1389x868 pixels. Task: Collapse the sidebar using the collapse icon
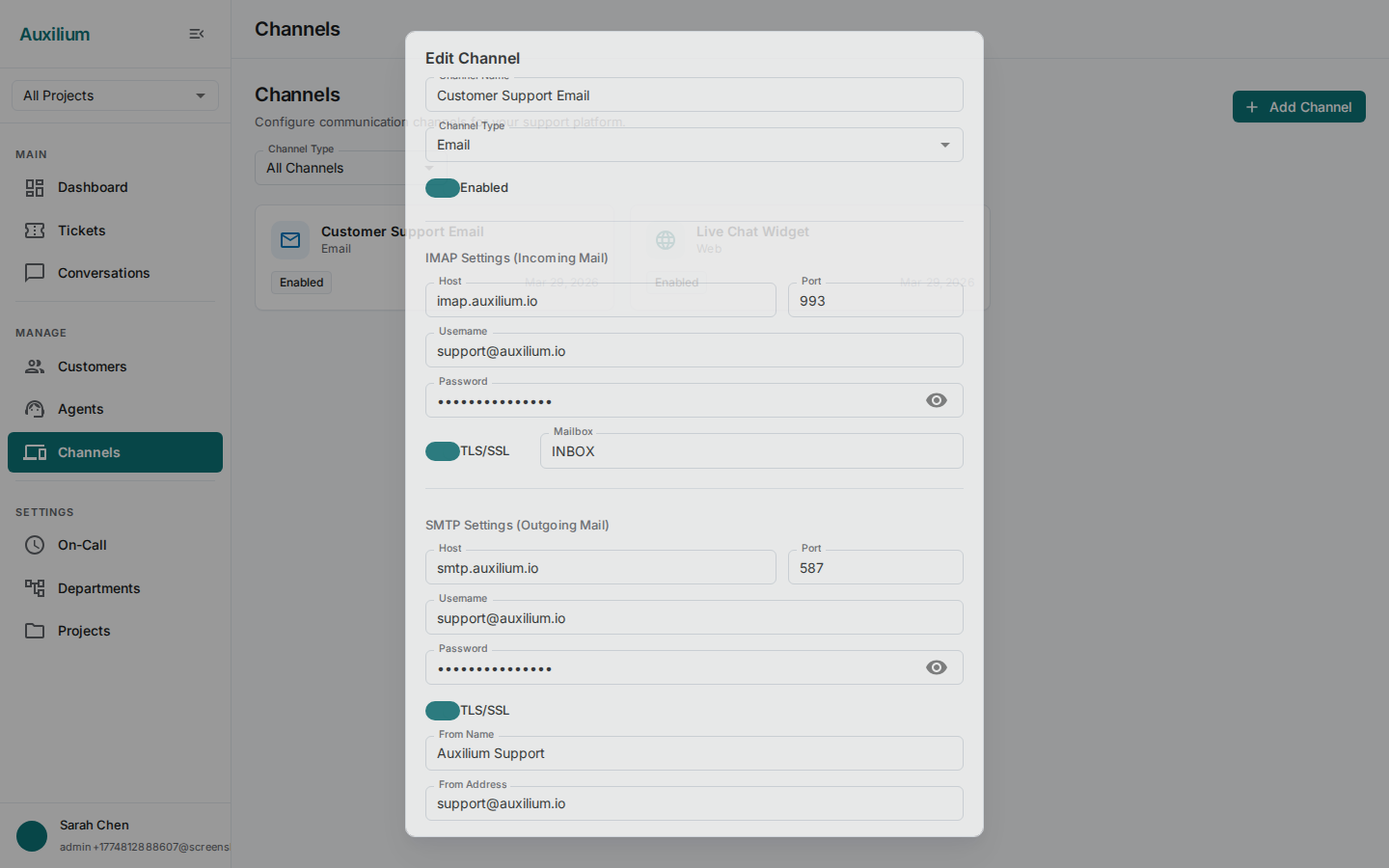197,33
